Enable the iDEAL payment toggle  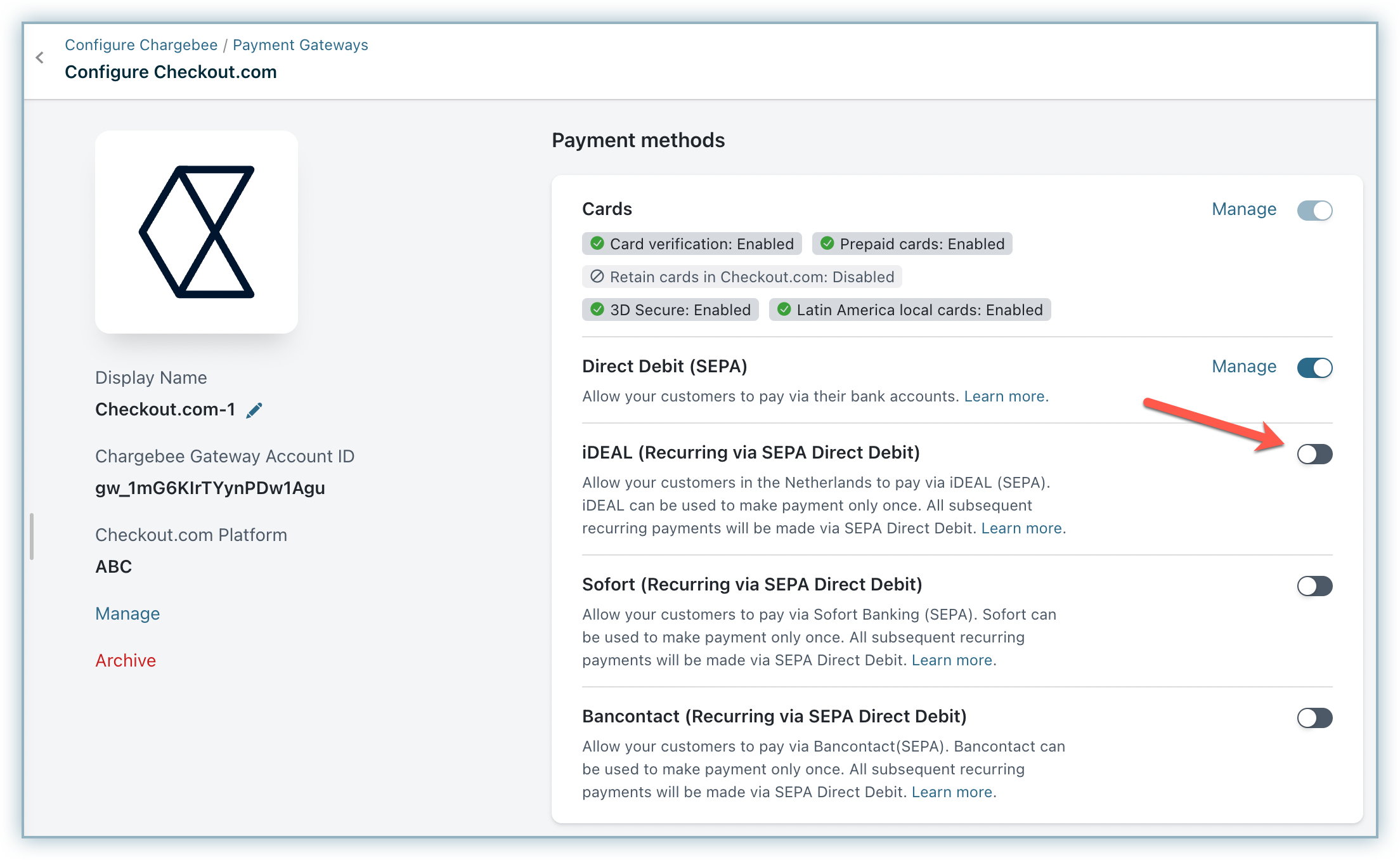click(1314, 453)
